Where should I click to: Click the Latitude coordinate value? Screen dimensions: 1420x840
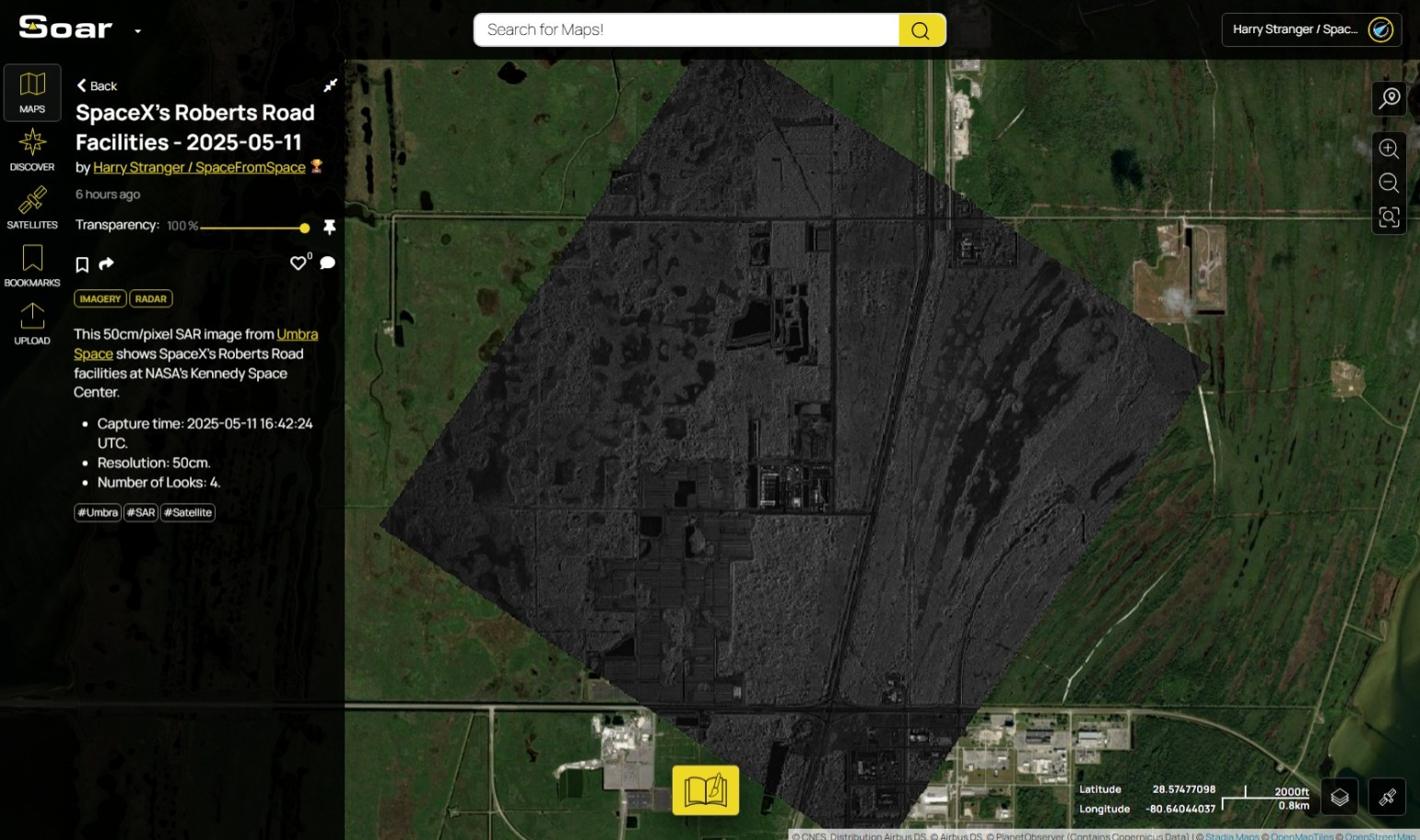[x=1183, y=789]
